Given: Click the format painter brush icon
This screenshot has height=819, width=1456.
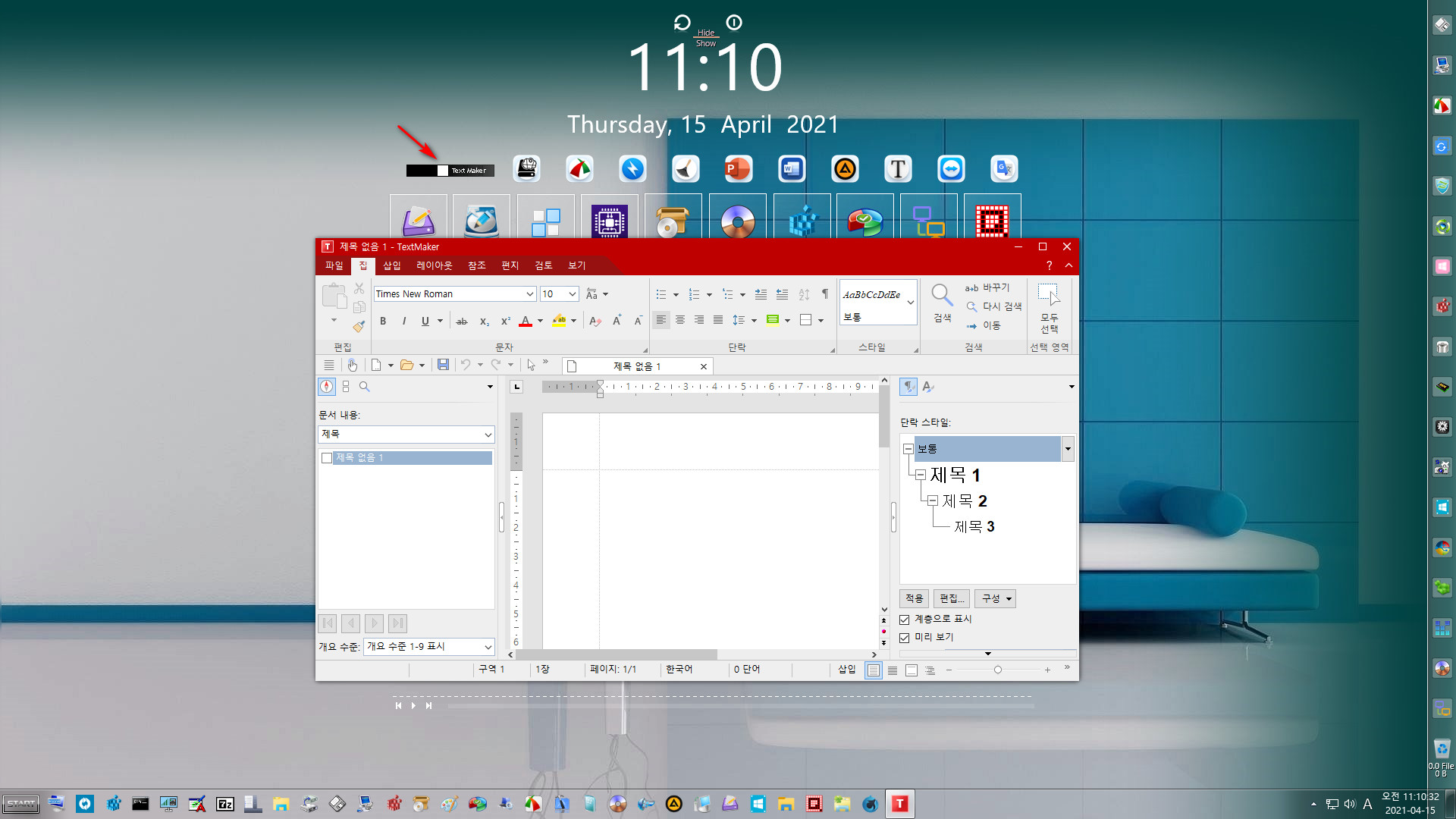Looking at the screenshot, I should tap(359, 326).
